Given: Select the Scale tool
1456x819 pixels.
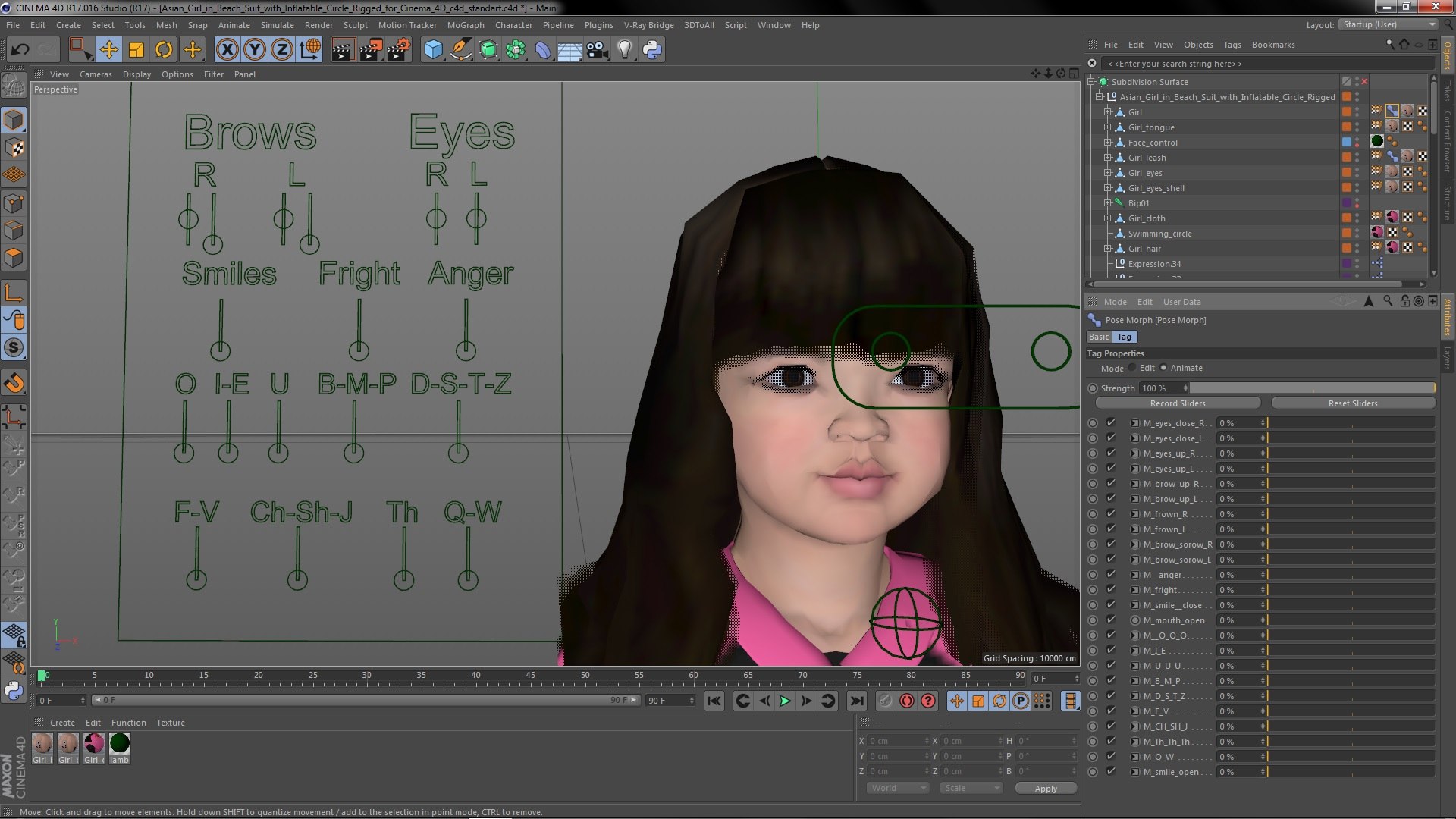Looking at the screenshot, I should 136,50.
